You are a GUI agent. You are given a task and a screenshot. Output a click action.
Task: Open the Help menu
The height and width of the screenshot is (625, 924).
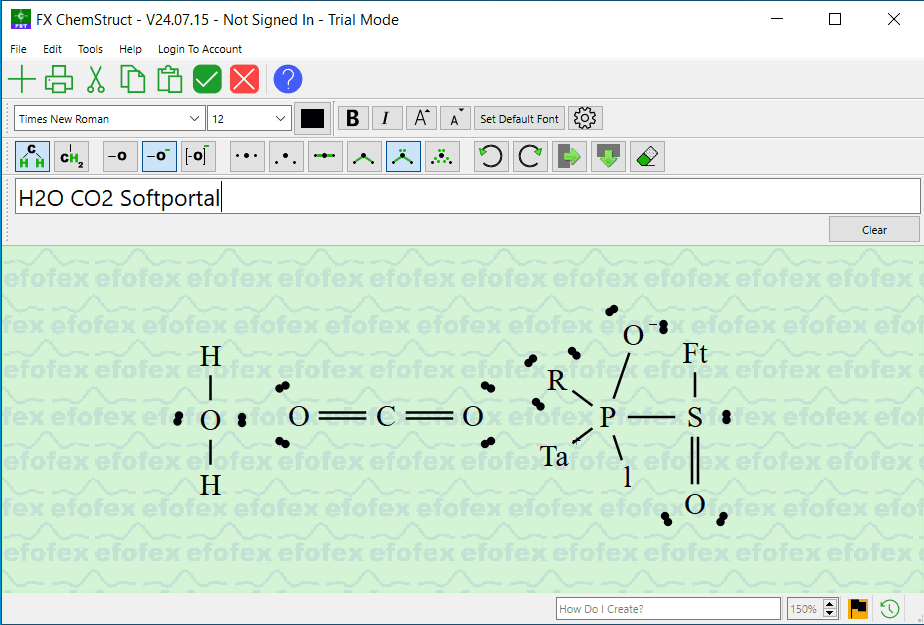[x=130, y=49]
